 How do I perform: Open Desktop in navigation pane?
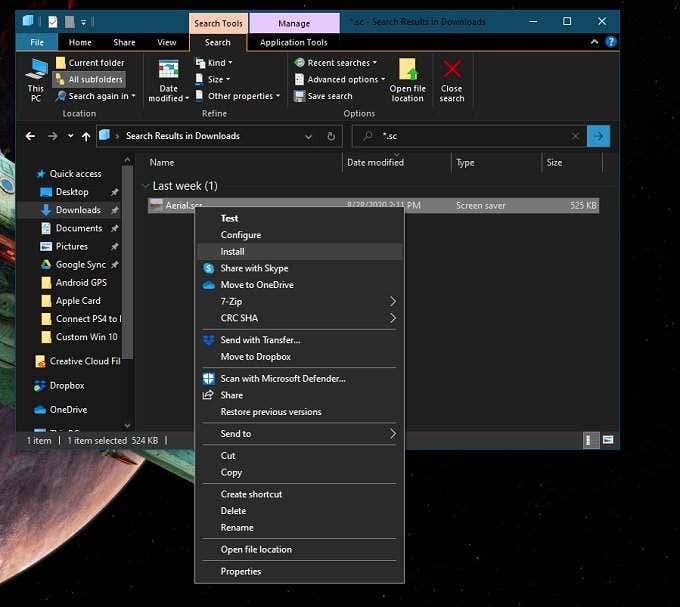point(72,192)
